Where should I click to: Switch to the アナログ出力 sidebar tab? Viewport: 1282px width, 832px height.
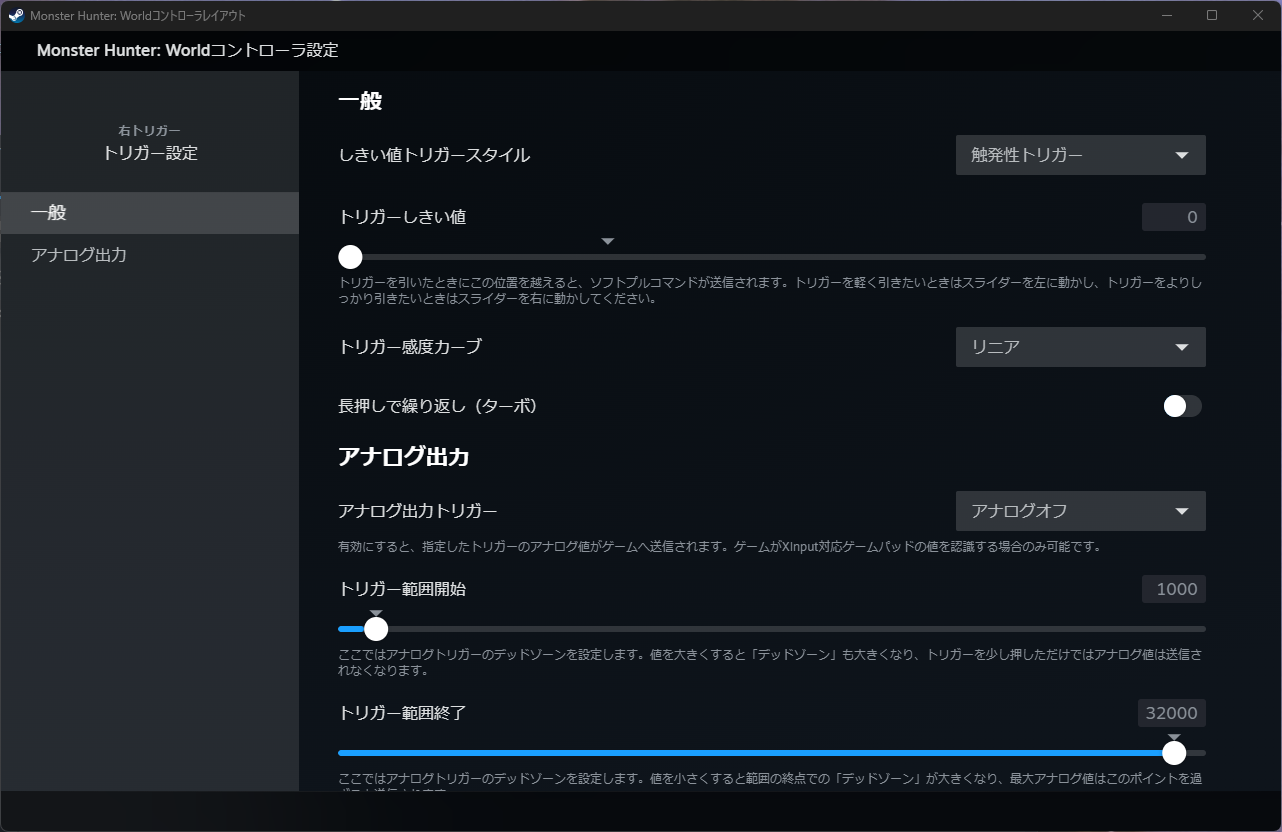[150, 255]
